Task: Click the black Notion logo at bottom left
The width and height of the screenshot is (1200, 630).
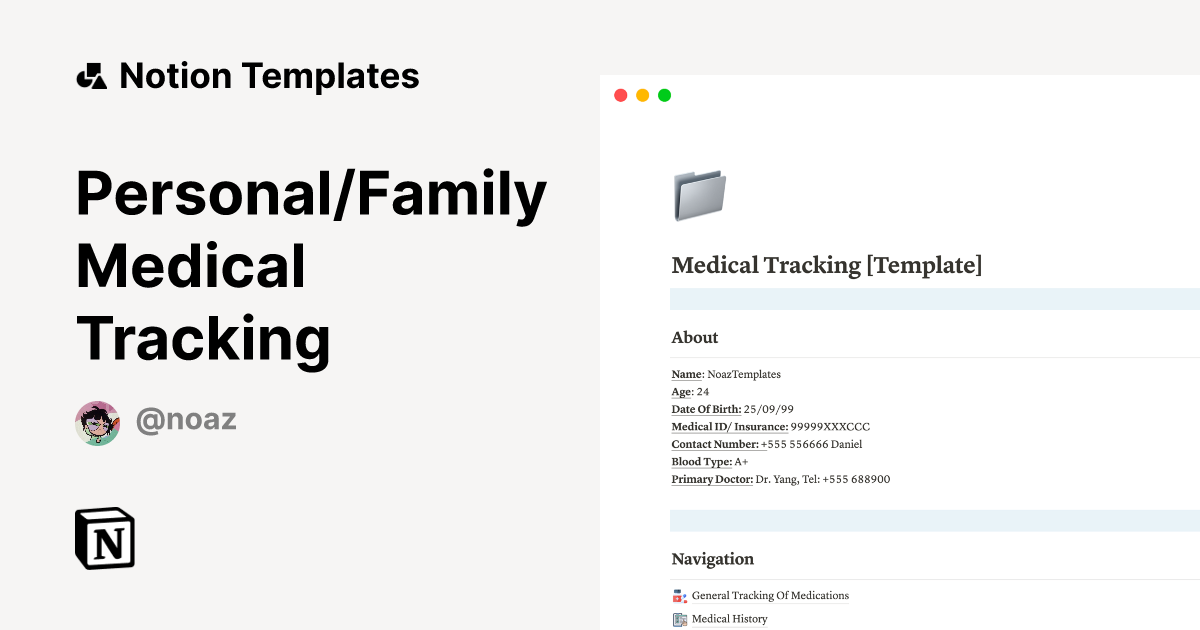Action: [104, 538]
